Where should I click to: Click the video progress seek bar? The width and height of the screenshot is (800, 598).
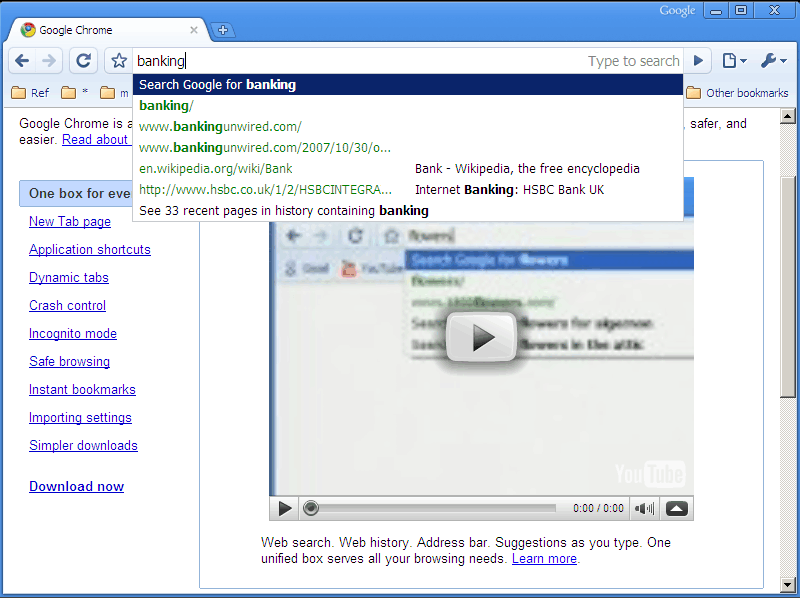[430, 508]
